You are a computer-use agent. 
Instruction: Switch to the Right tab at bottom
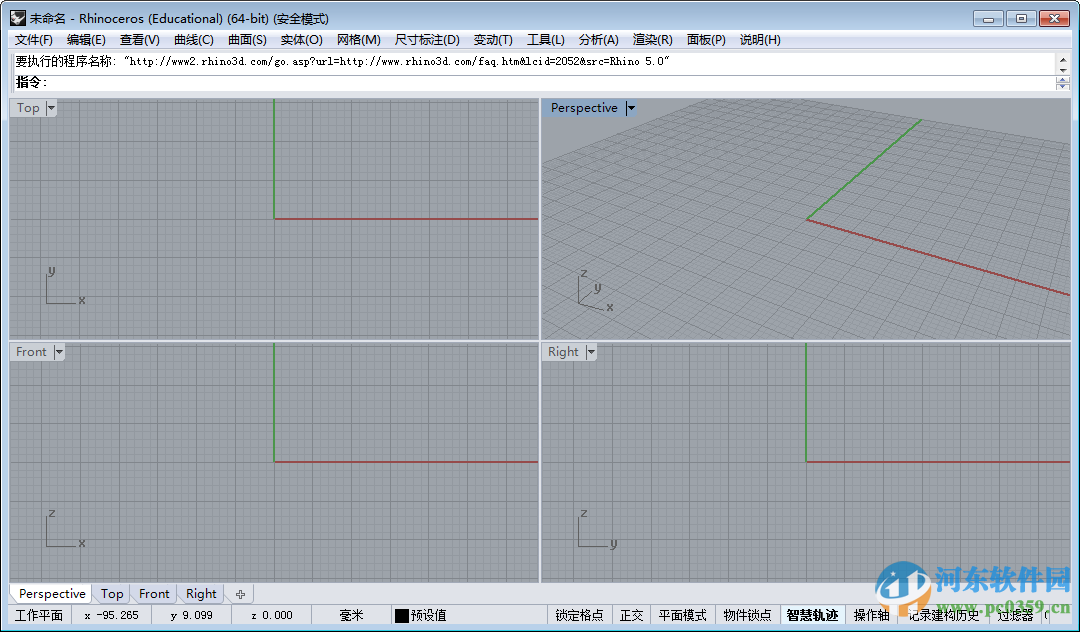[x=200, y=593]
